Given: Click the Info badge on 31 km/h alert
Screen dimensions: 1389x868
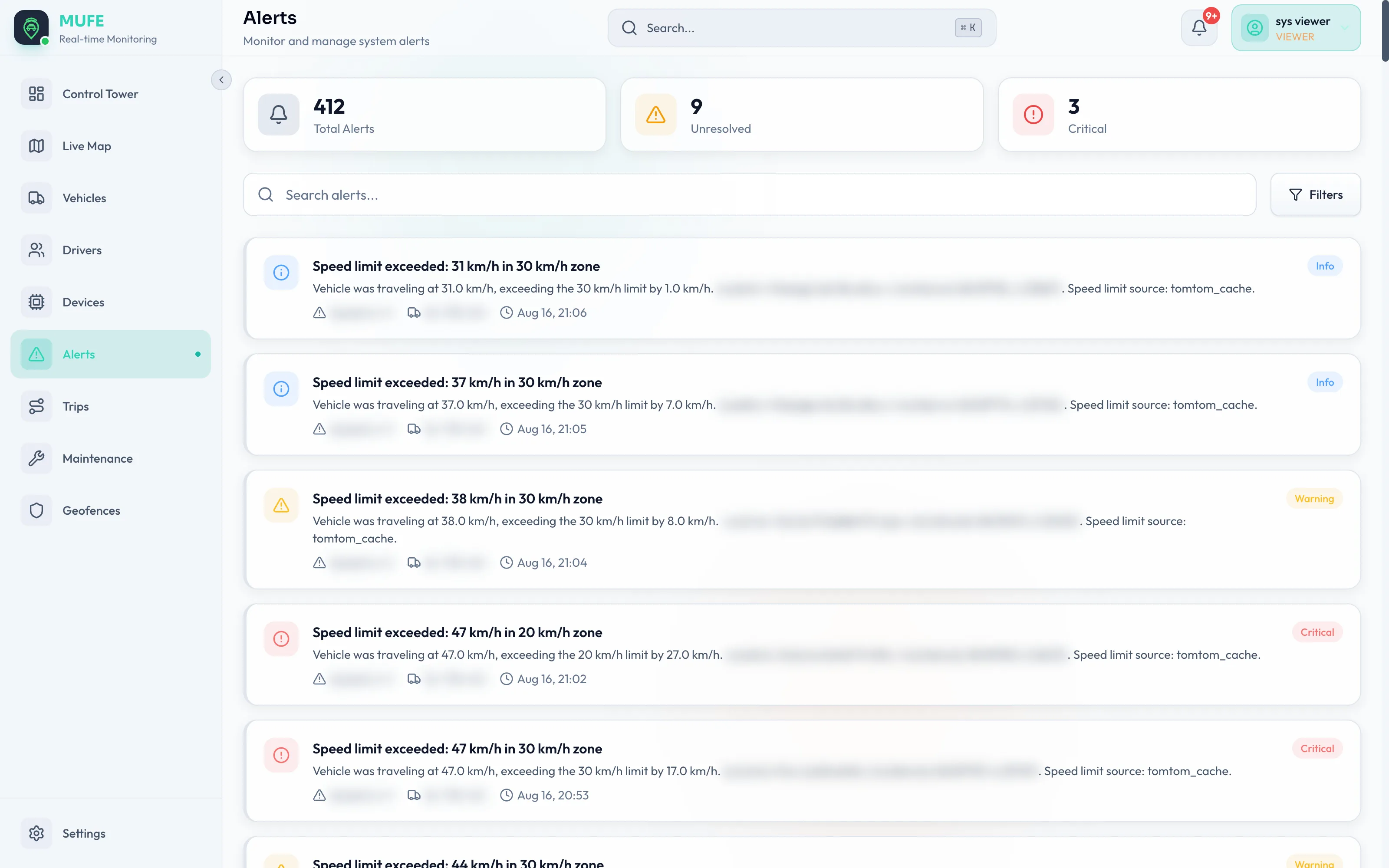Looking at the screenshot, I should [x=1325, y=266].
